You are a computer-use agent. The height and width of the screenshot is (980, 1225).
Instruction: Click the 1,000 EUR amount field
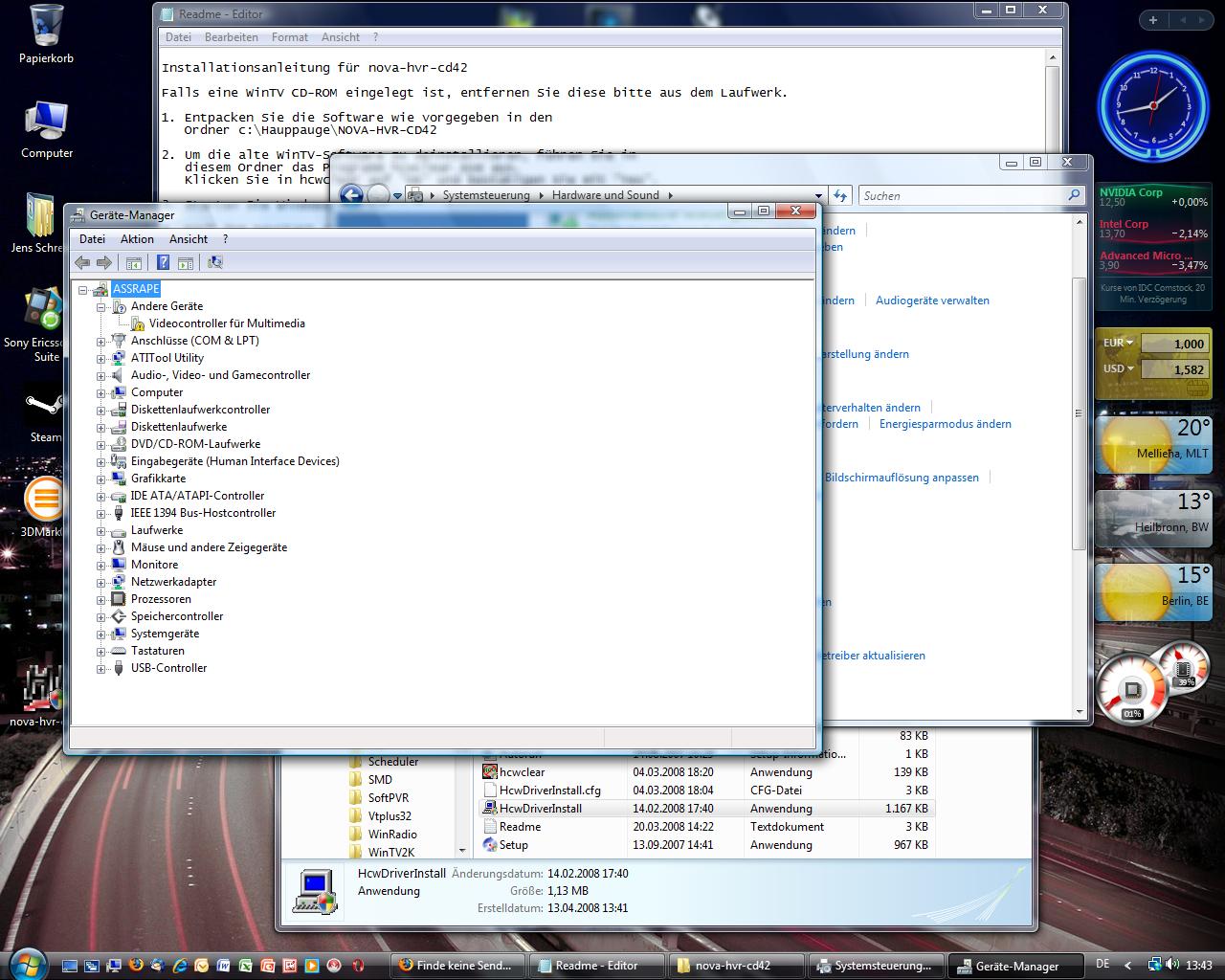[1174, 344]
